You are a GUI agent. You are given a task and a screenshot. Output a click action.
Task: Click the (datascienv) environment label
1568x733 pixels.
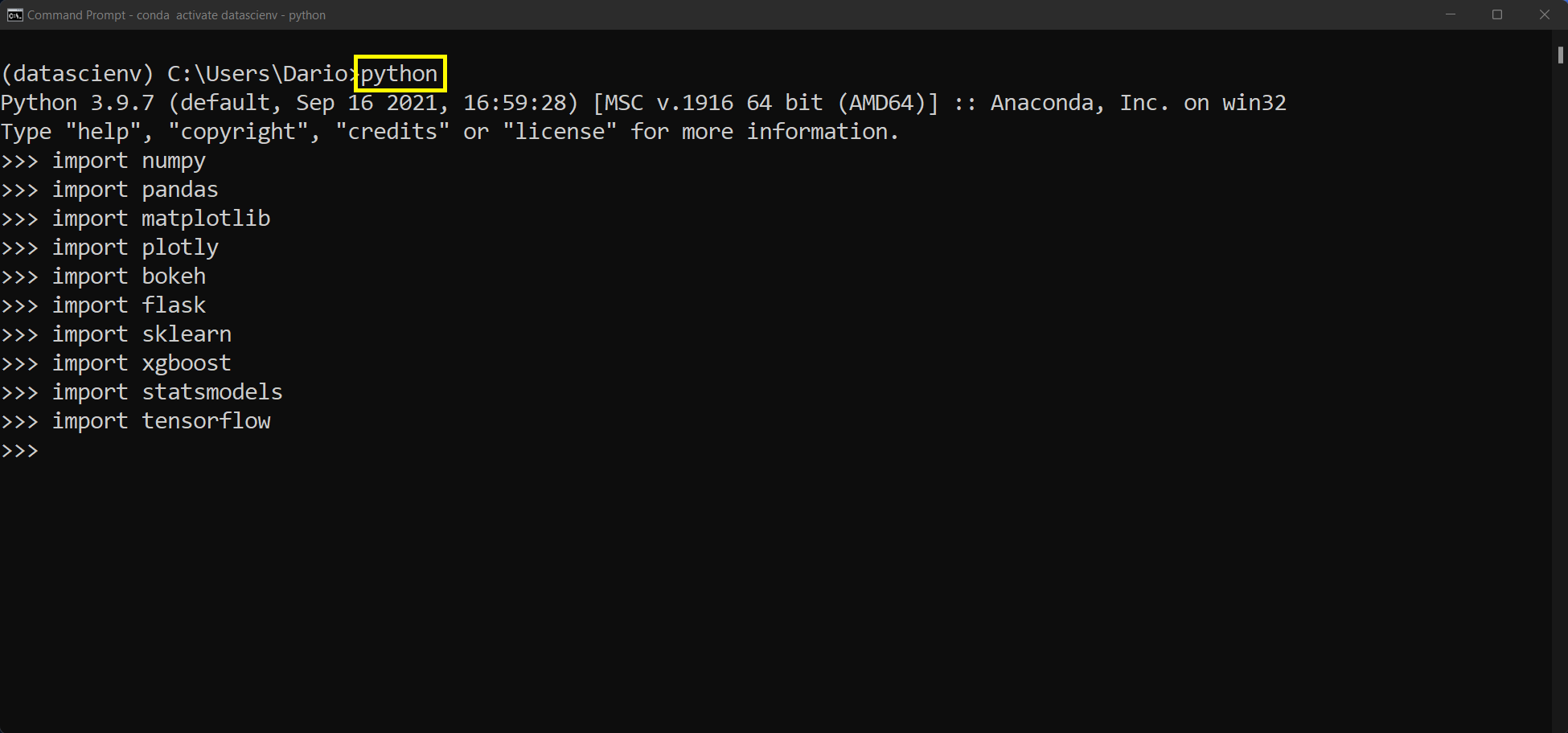click(77, 74)
